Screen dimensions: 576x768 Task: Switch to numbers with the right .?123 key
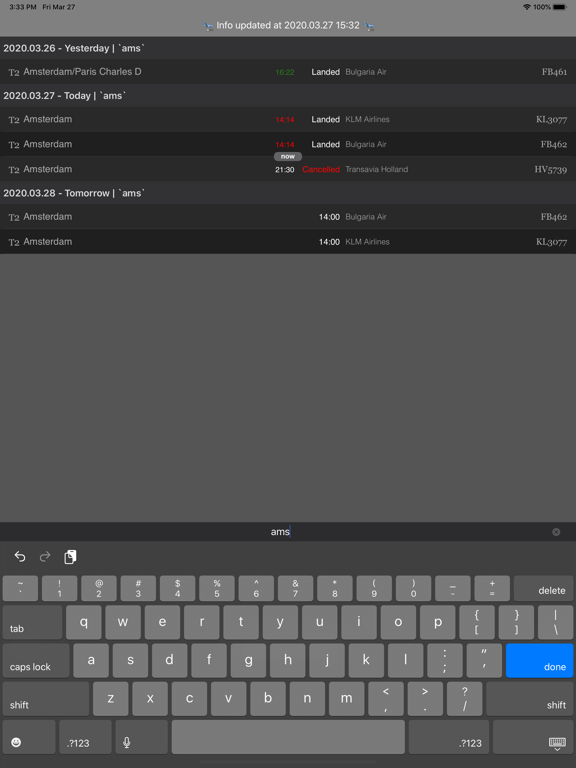click(449, 737)
